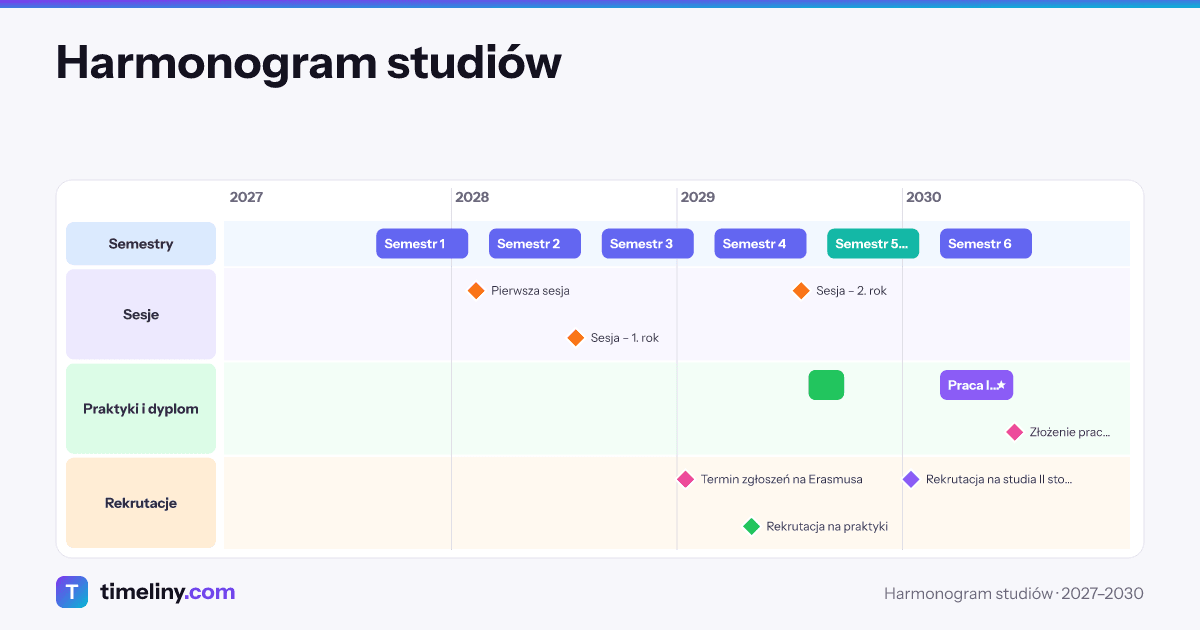
Task: Open the timeliny.com link
Action: 167,592
